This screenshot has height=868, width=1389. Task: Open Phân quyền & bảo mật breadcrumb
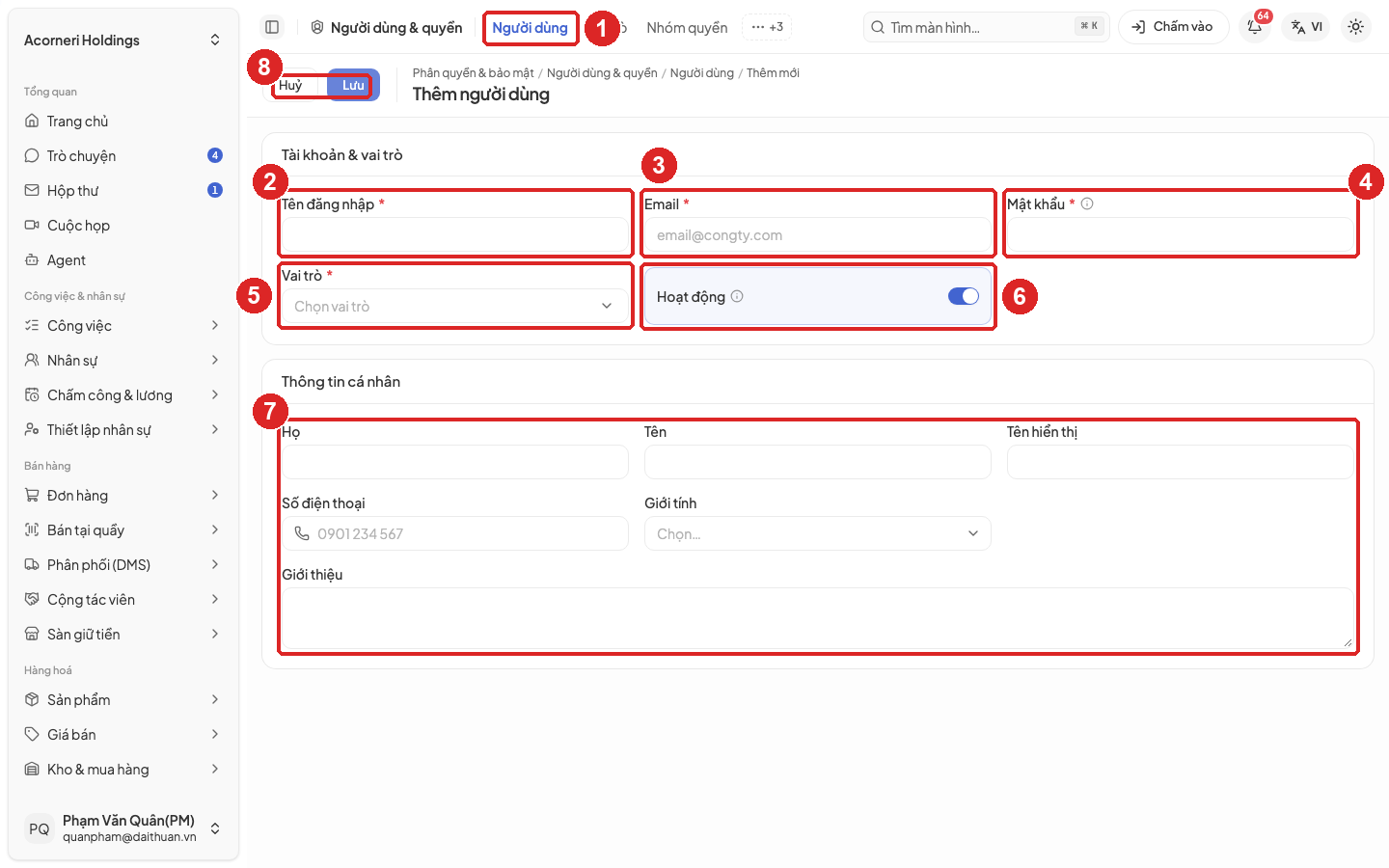click(473, 73)
